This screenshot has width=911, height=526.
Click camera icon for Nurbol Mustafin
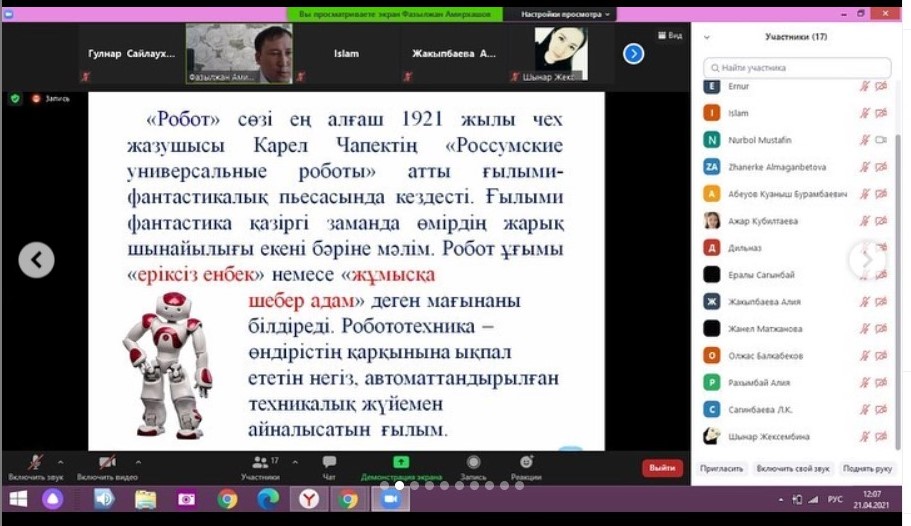pyautogui.click(x=881, y=140)
